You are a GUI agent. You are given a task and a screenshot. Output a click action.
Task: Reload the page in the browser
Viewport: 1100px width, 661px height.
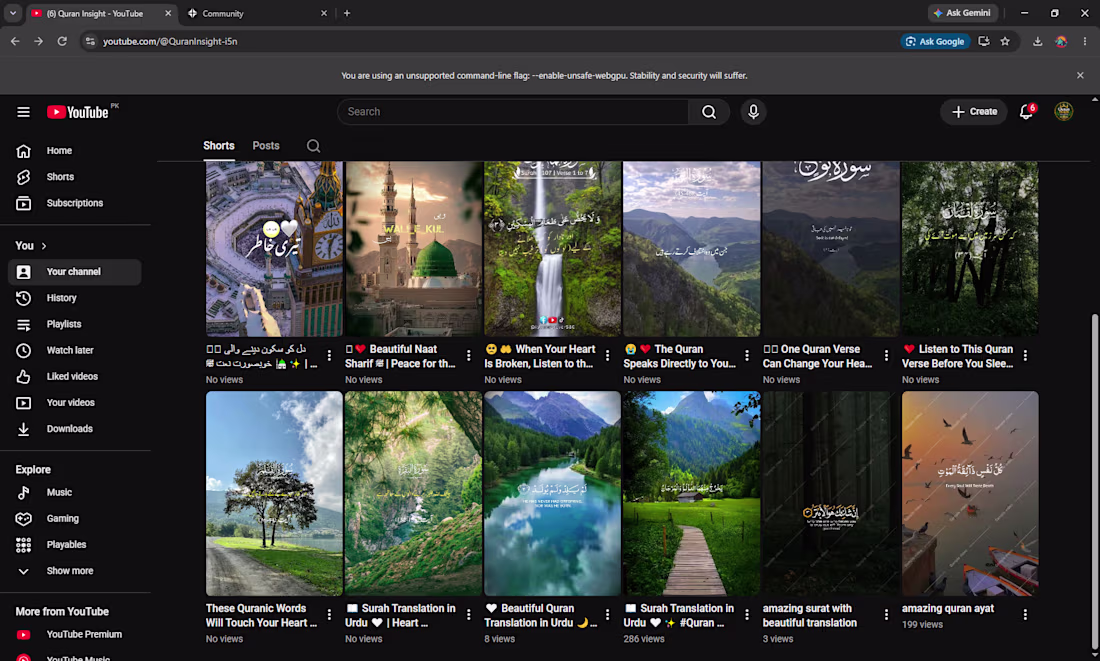point(62,41)
